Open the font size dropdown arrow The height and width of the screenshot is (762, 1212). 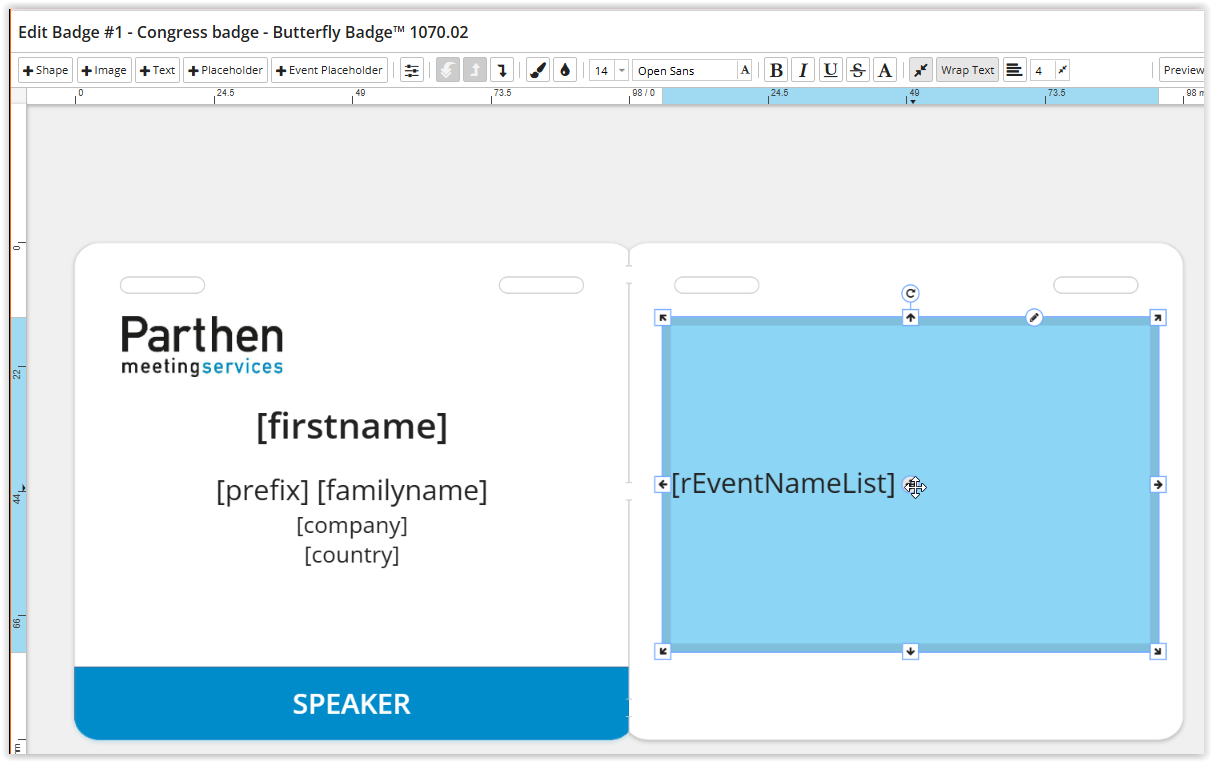pos(622,71)
